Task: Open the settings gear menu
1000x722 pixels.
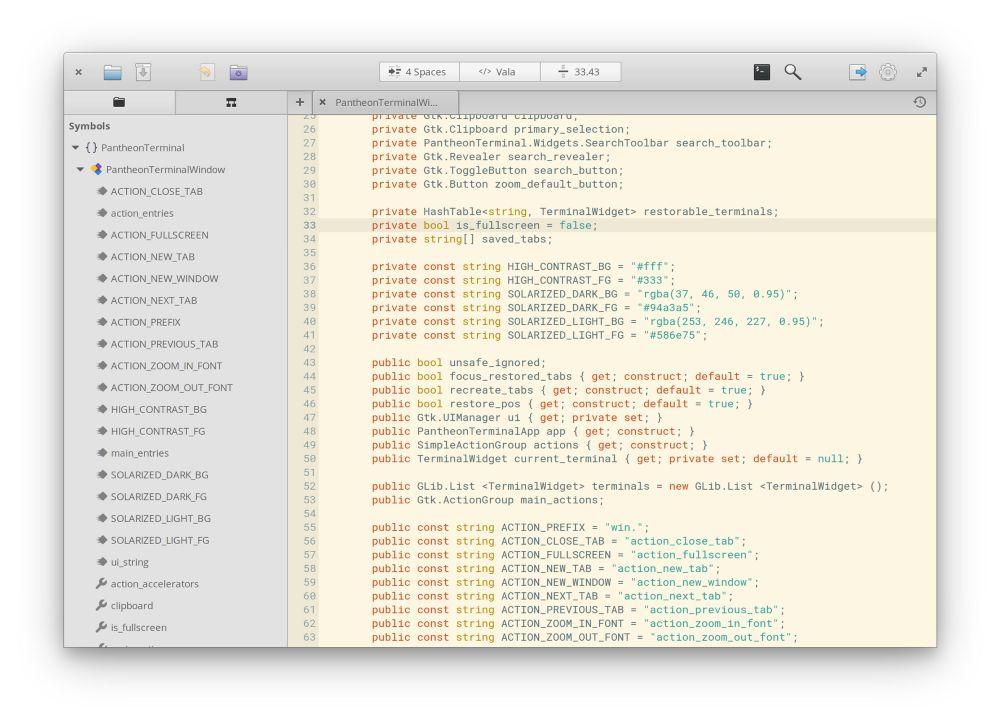Action: pyautogui.click(x=888, y=72)
